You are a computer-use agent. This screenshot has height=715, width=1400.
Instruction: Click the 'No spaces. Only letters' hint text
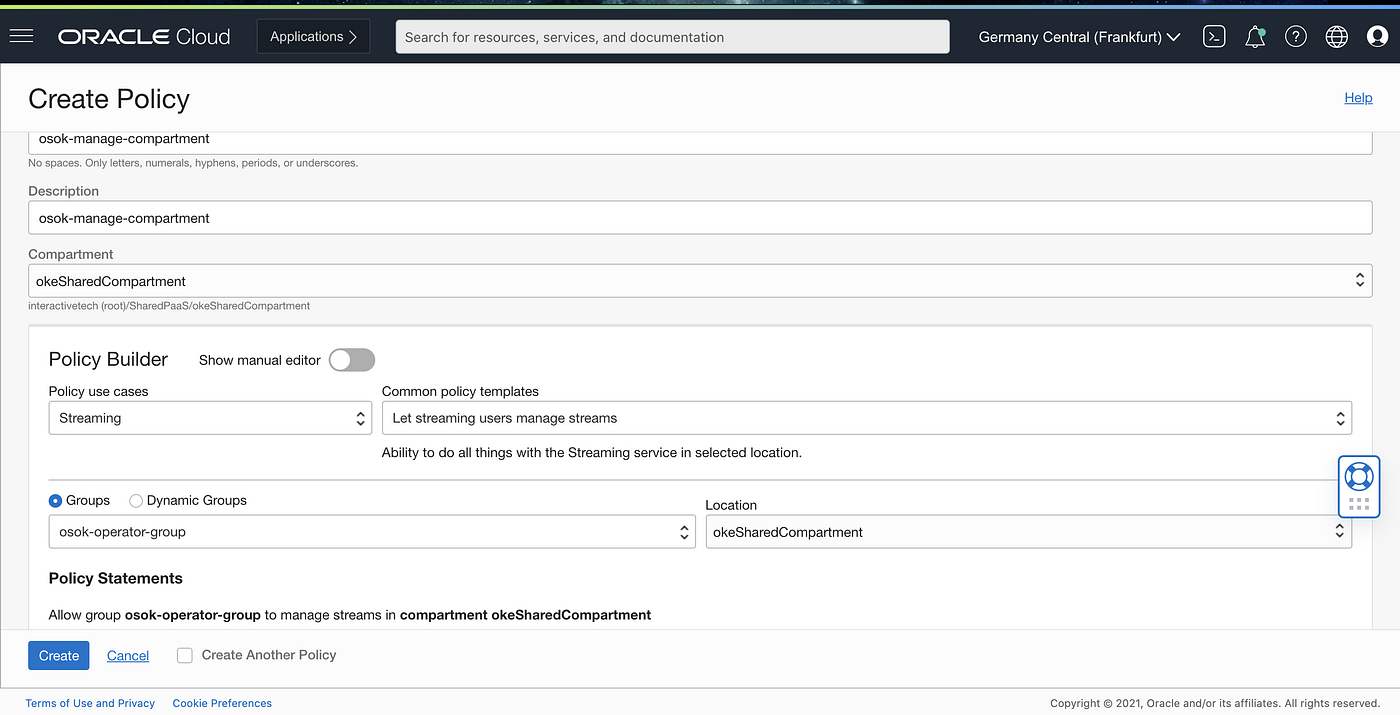pos(193,162)
